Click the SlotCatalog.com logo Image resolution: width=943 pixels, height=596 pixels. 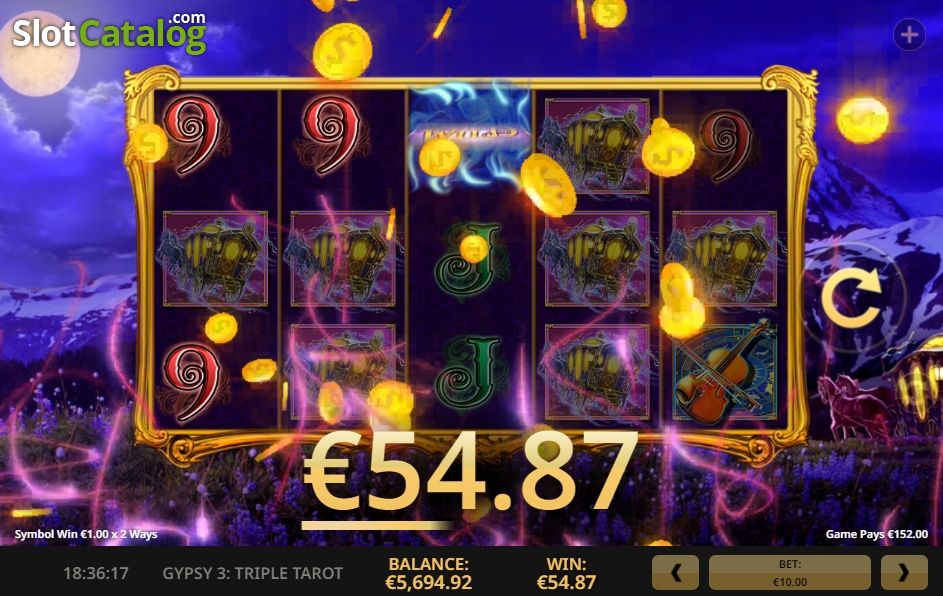(x=110, y=33)
